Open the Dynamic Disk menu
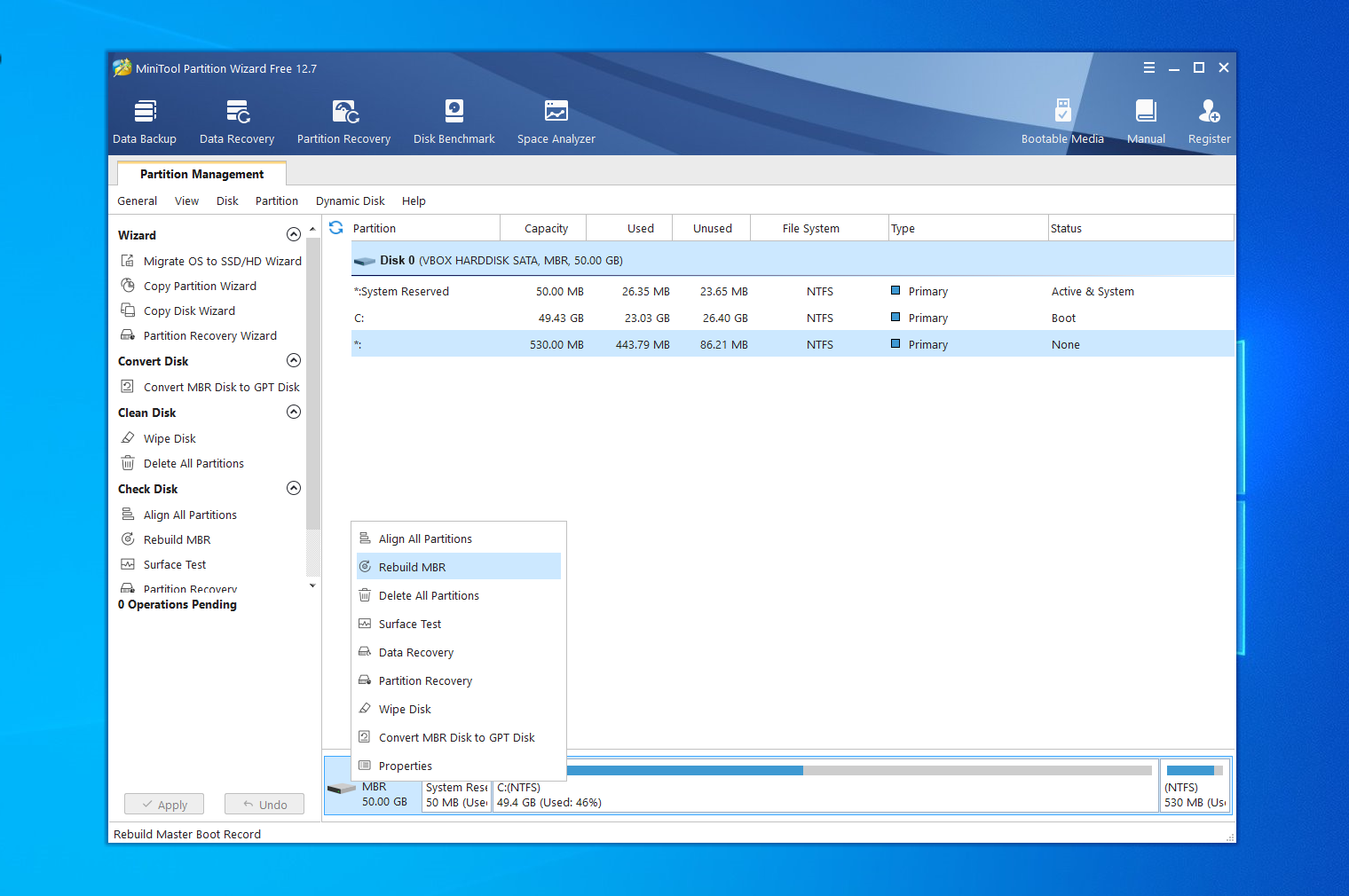The height and width of the screenshot is (896, 1349). coord(351,201)
